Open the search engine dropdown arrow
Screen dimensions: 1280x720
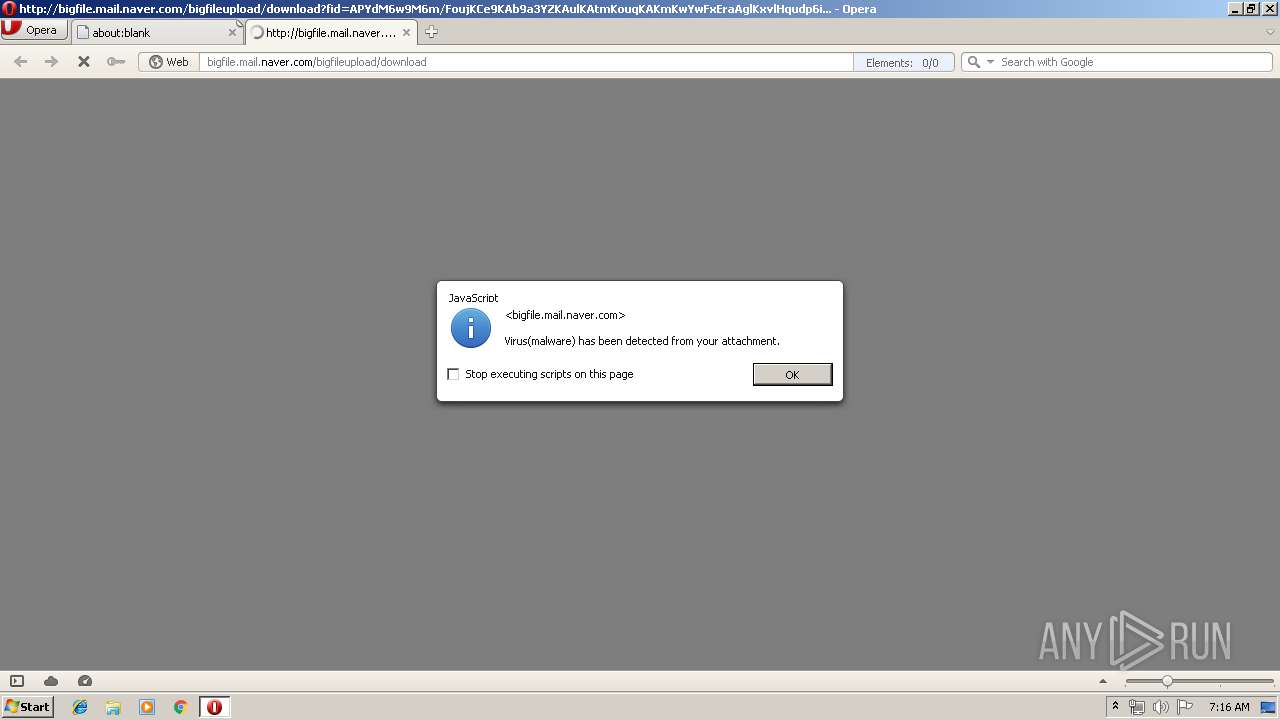pyautogui.click(x=991, y=62)
